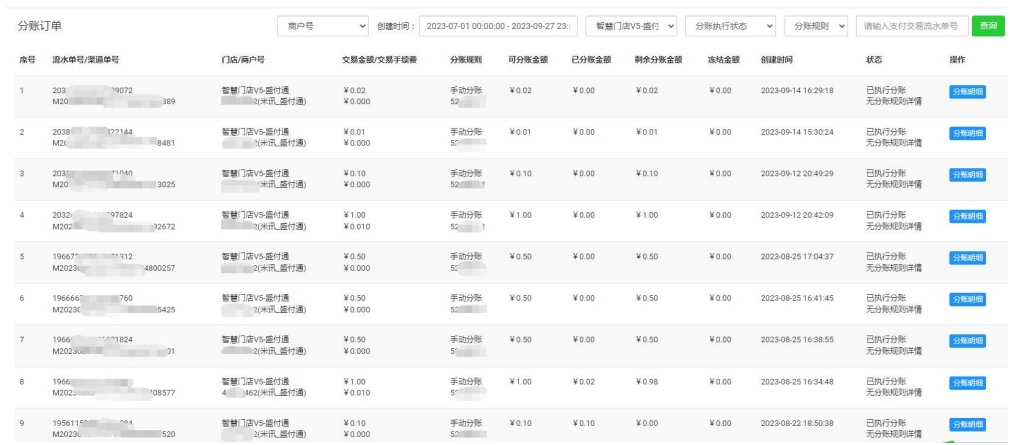Click the 可分账金额 column header
The width and height of the screenshot is (1010, 445).
(528, 60)
